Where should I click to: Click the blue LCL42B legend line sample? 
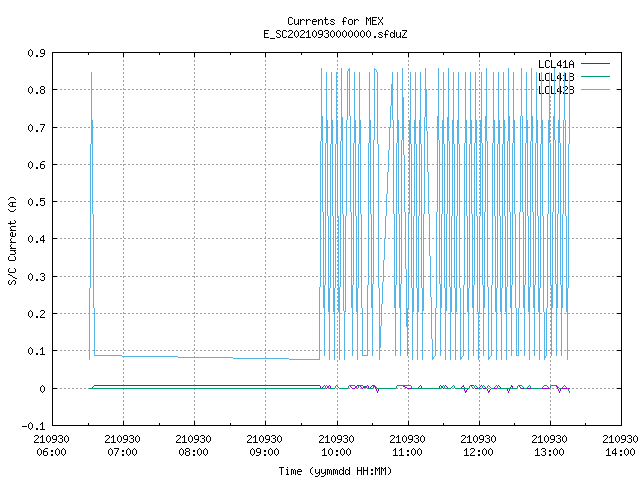[x=595, y=89]
